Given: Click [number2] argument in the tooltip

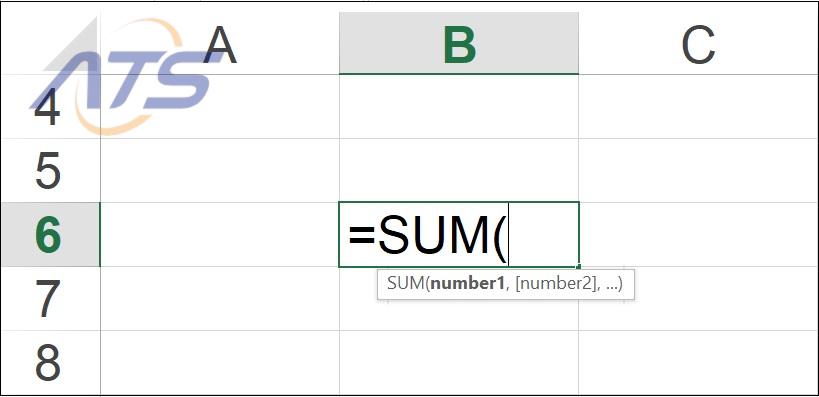Looking at the screenshot, I should [x=556, y=284].
